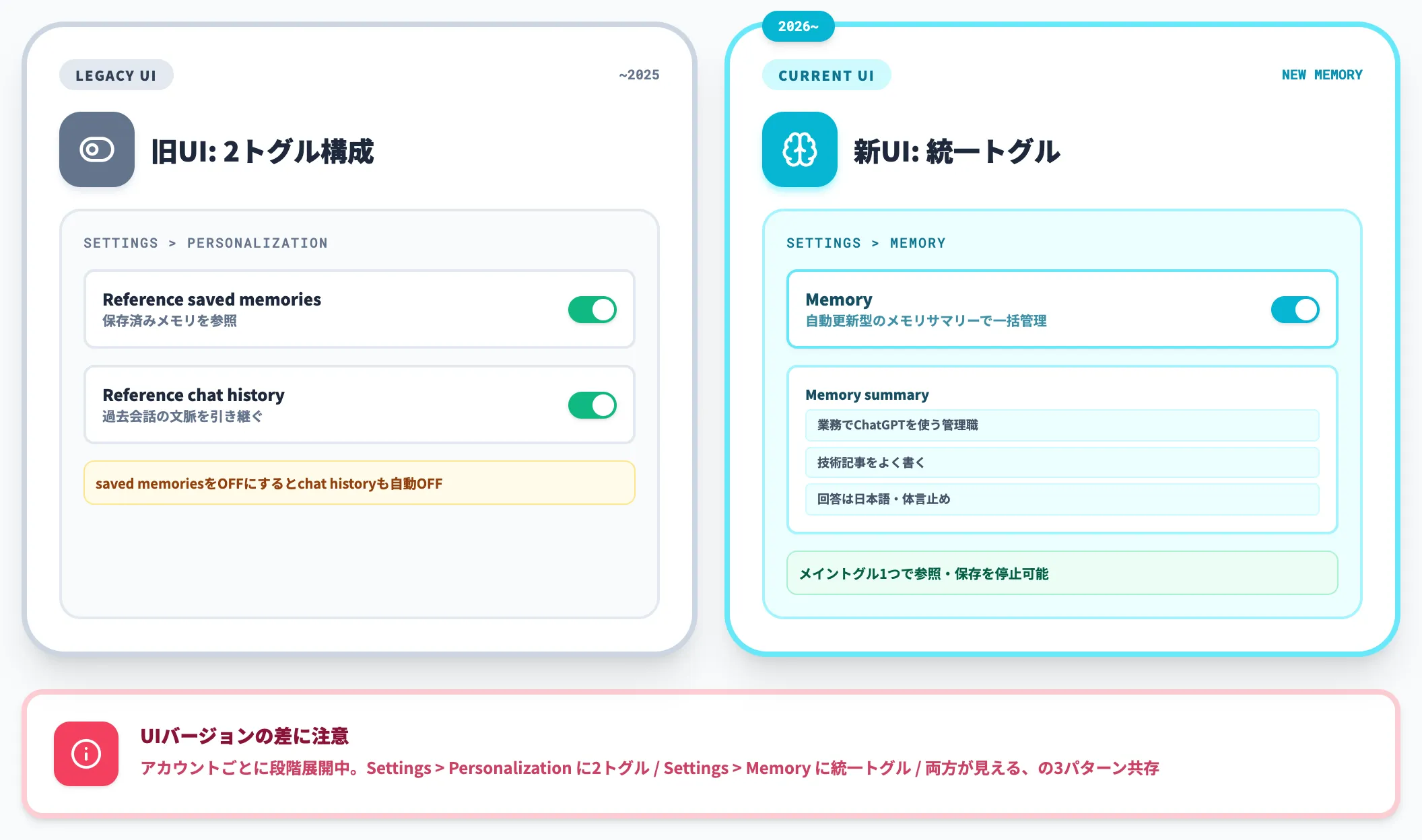Image resolution: width=1422 pixels, height=840 pixels.
Task: Click SETTINGS > PERSONALIZATION breadcrumb
Action: point(205,243)
